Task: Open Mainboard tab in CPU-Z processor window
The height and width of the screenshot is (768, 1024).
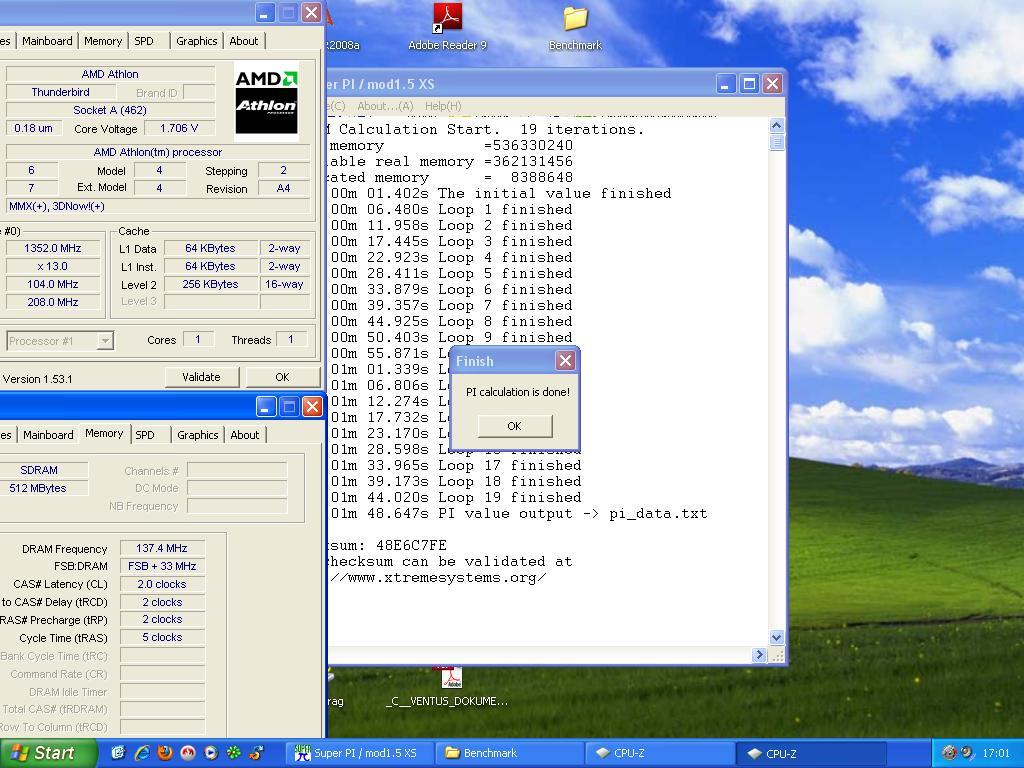Action: point(47,40)
